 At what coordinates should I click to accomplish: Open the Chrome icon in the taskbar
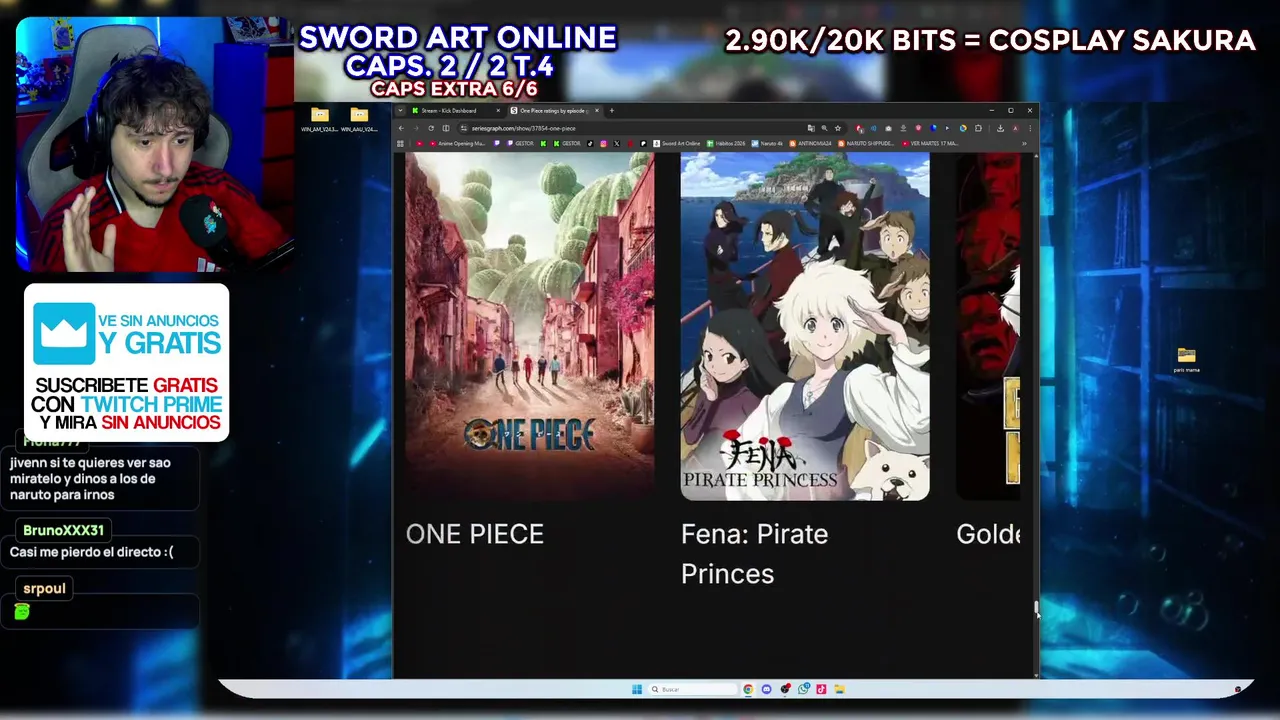pos(748,689)
